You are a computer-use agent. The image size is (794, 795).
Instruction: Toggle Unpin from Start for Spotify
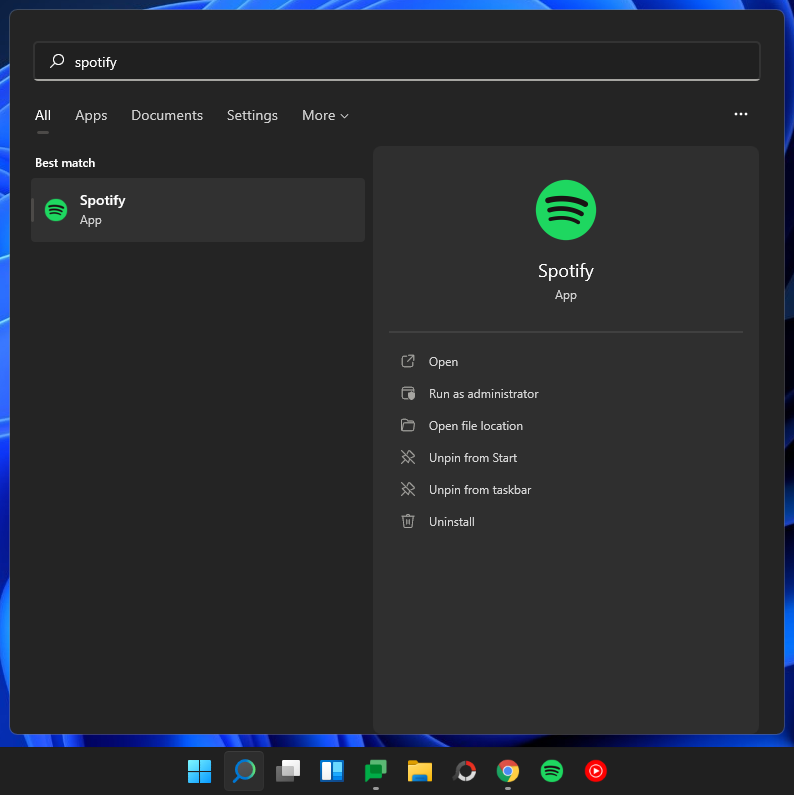coord(472,458)
